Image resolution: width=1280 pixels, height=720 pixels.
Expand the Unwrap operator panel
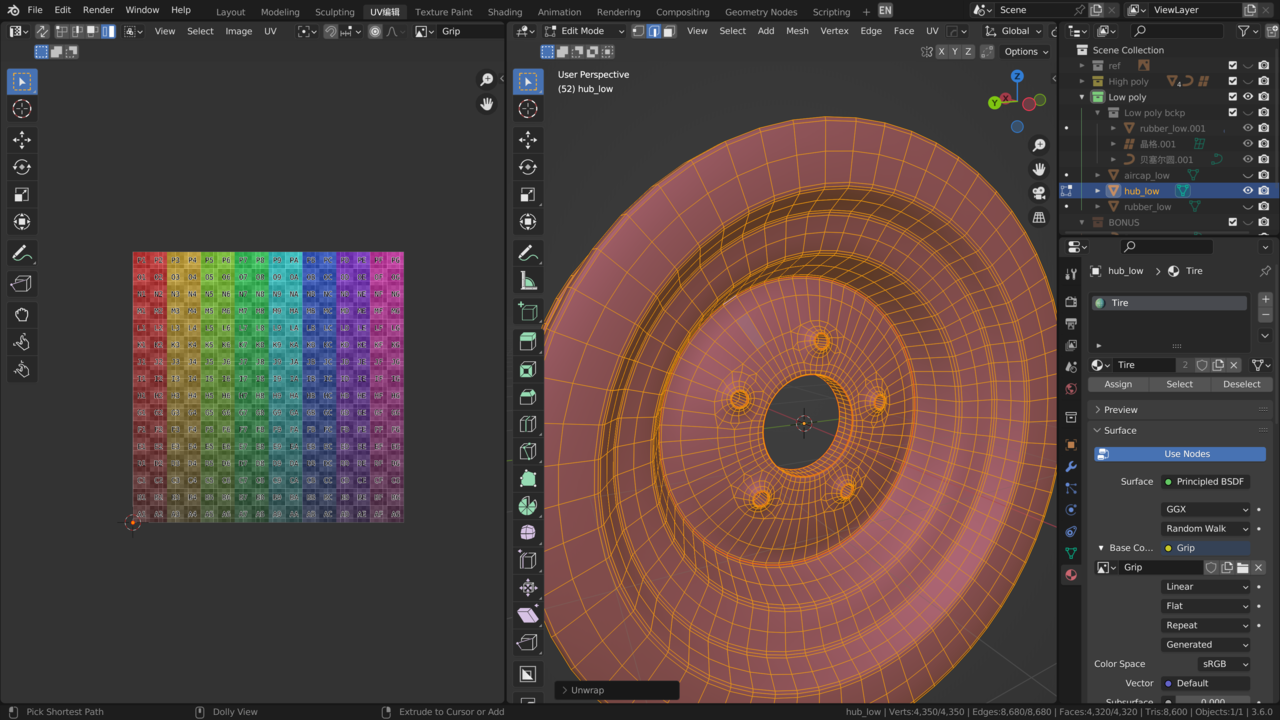click(617, 690)
